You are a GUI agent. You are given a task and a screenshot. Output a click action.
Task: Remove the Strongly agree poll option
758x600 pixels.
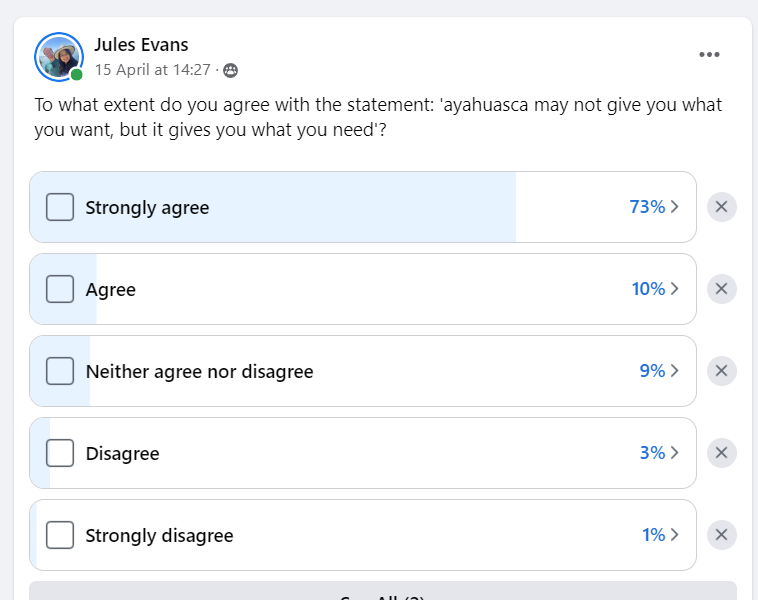point(721,207)
